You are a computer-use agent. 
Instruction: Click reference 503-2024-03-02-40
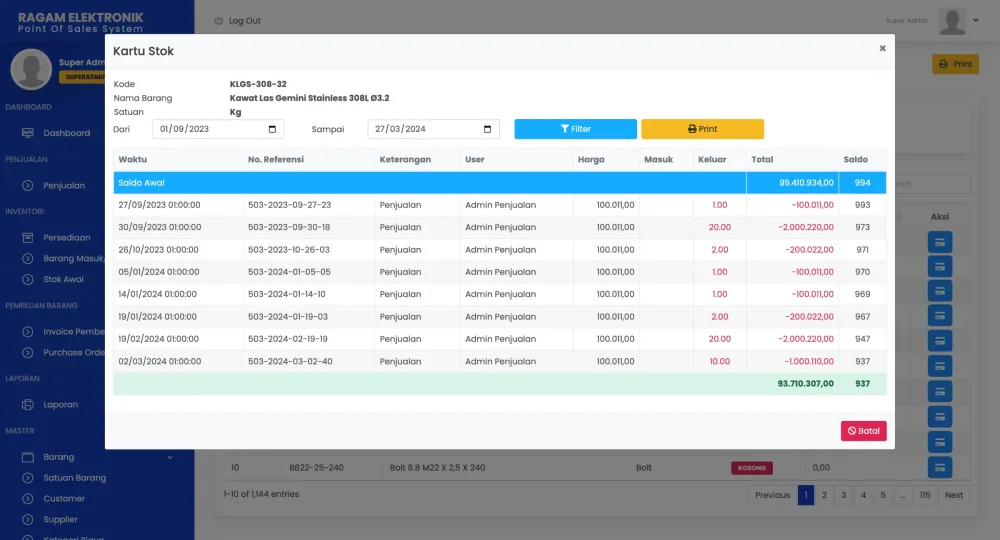tap(290, 361)
